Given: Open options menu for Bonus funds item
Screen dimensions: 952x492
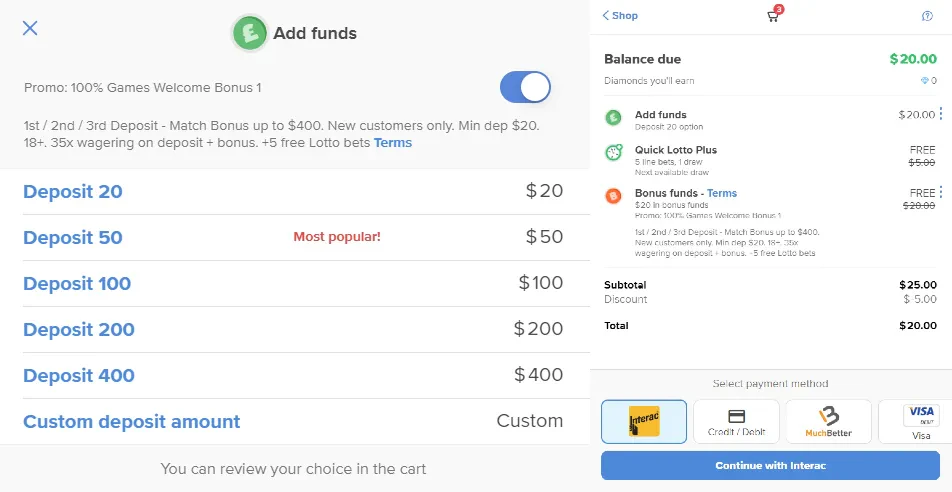Looking at the screenshot, I should [x=940, y=192].
